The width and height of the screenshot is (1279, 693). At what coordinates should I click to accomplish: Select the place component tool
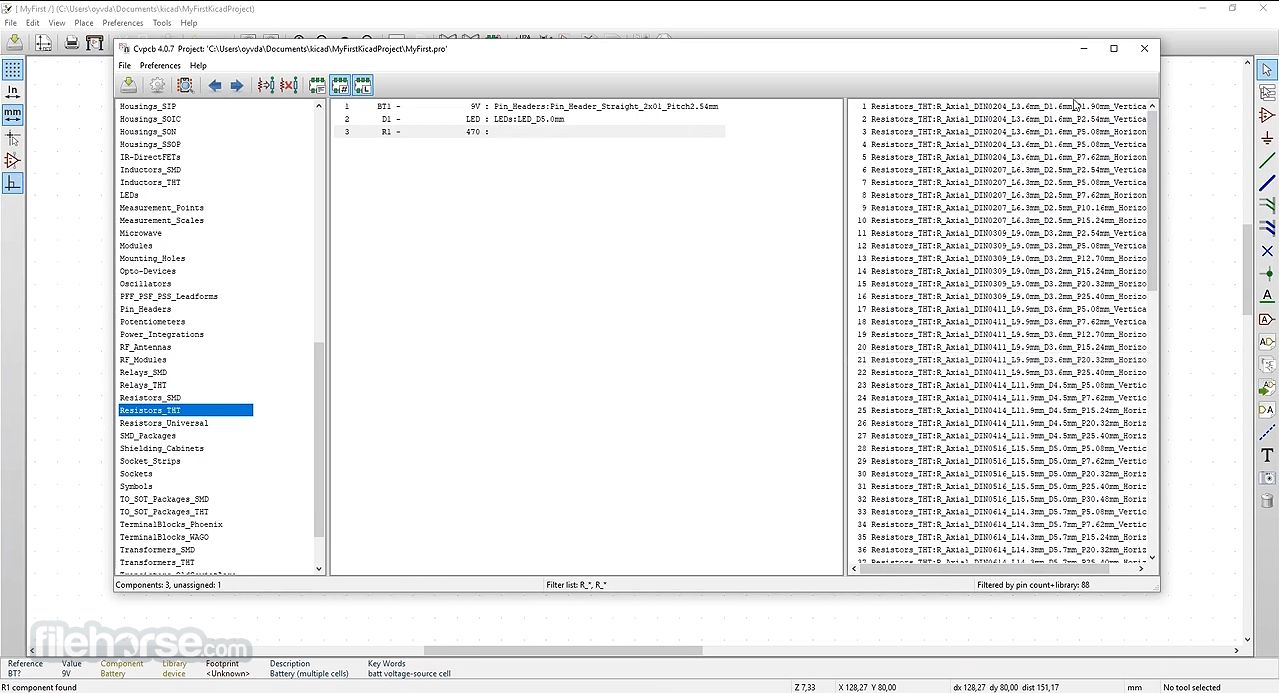click(1267, 116)
